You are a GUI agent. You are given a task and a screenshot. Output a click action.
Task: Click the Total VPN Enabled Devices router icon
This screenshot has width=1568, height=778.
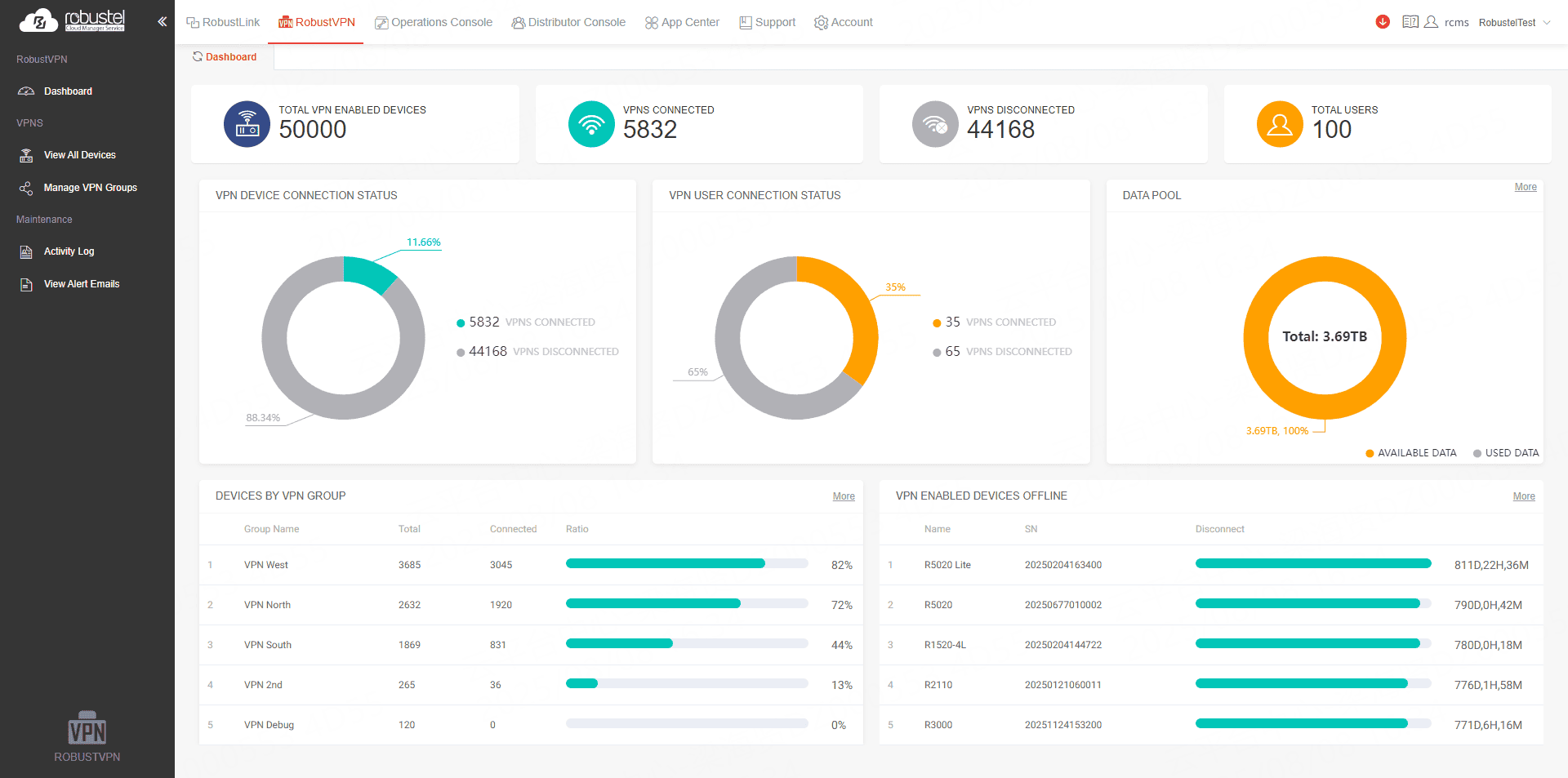click(247, 124)
